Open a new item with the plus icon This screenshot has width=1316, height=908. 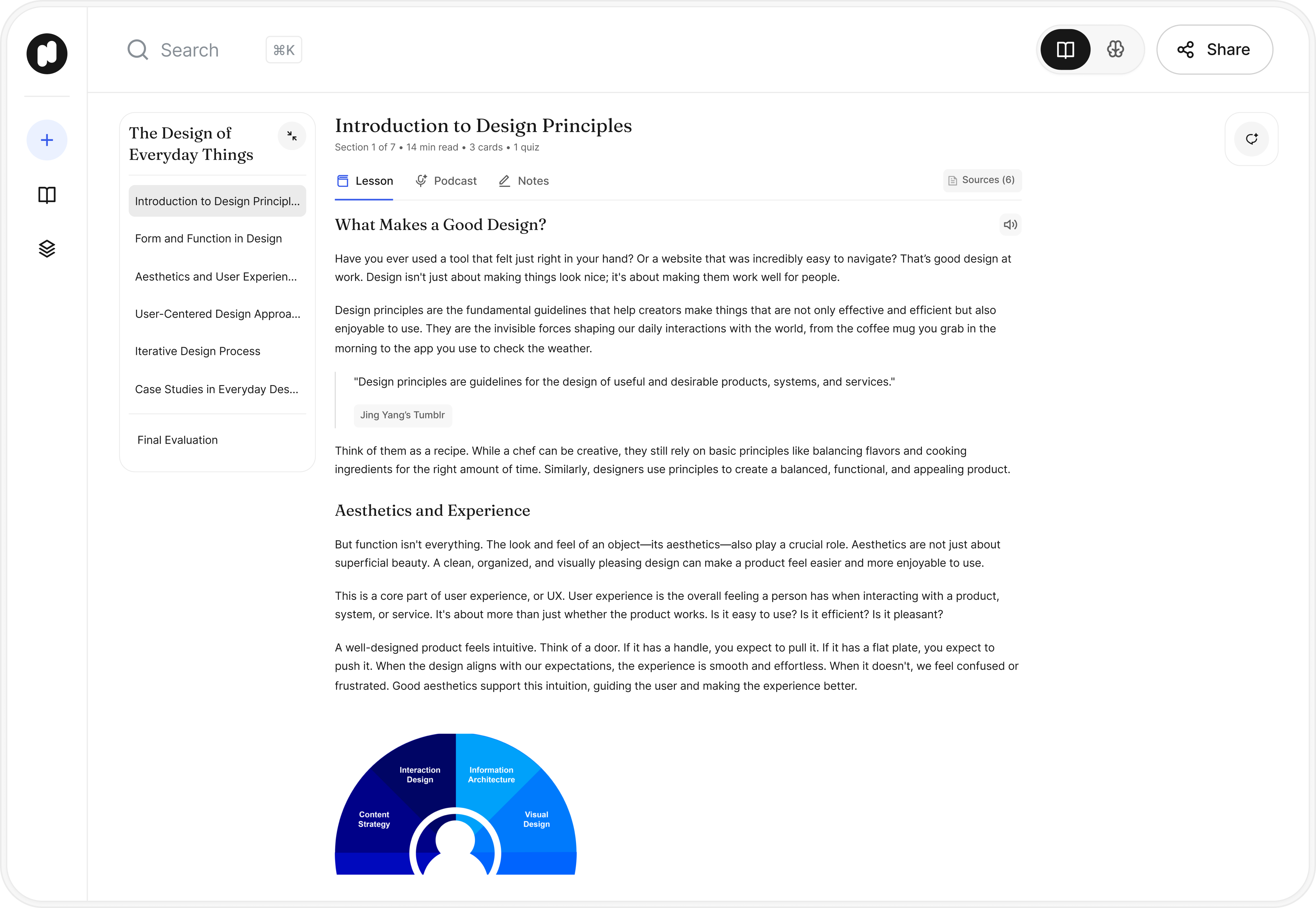click(47, 139)
